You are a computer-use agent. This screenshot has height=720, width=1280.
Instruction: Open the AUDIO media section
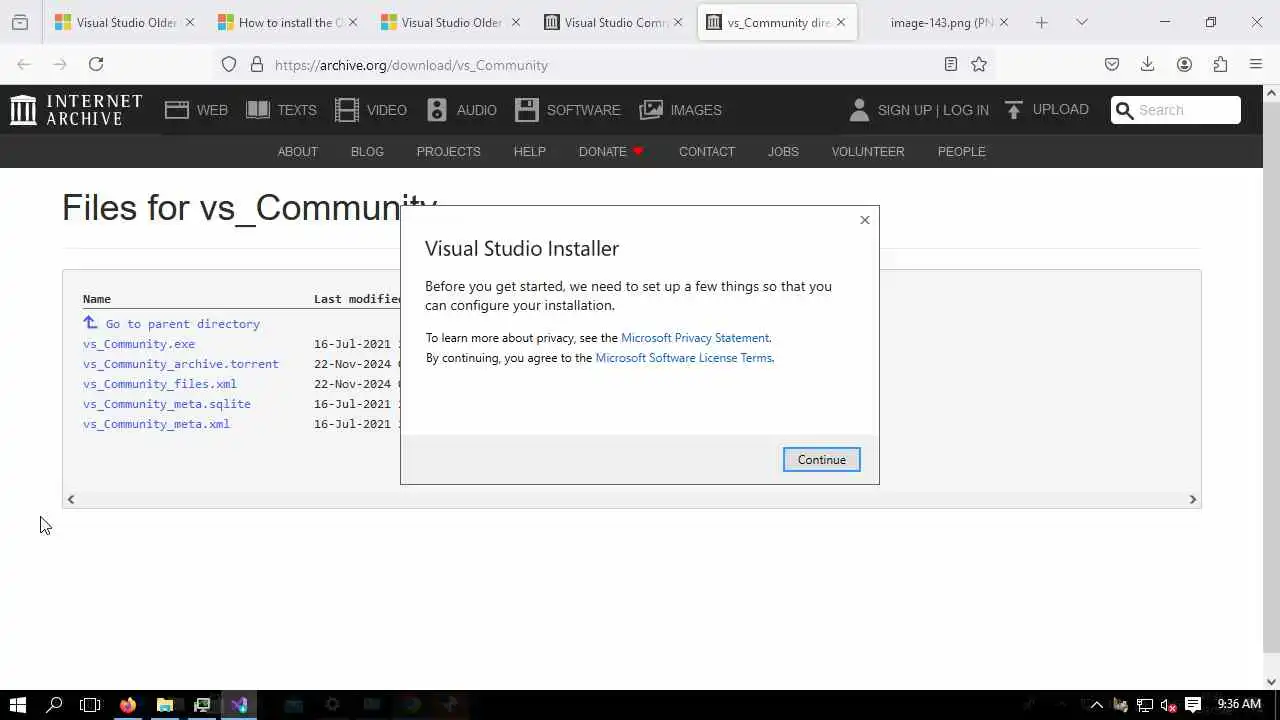pyautogui.click(x=461, y=110)
